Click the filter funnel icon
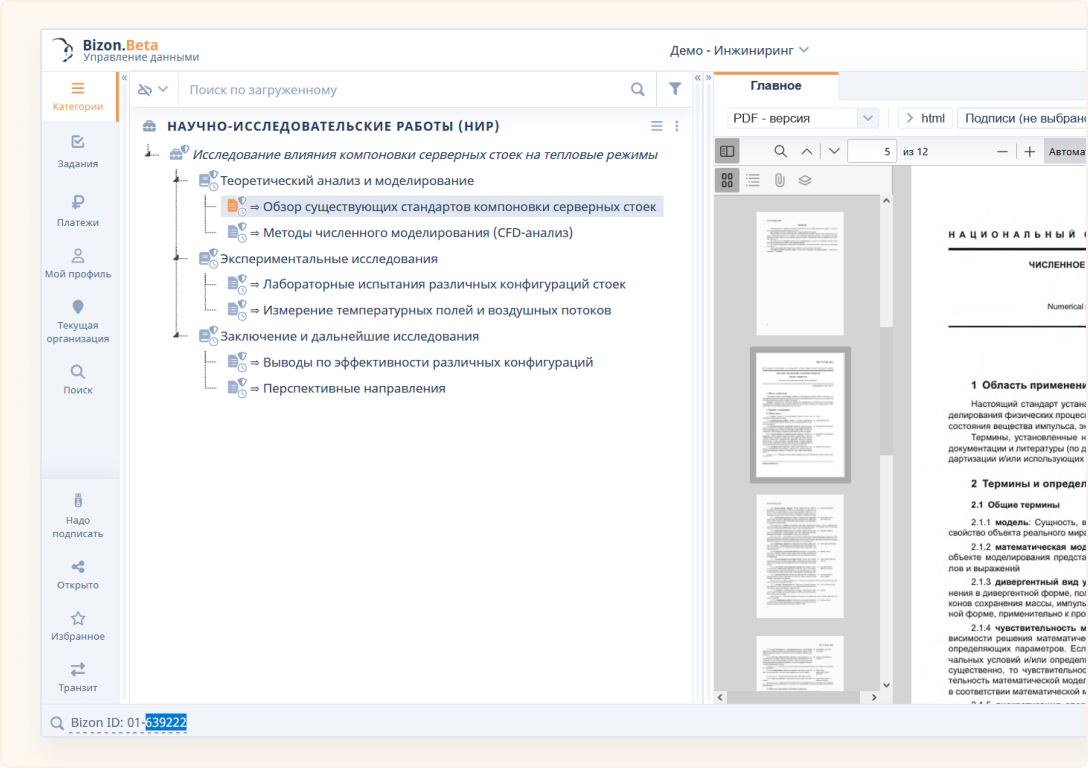Viewport: 1088px width, 768px height. tap(675, 90)
